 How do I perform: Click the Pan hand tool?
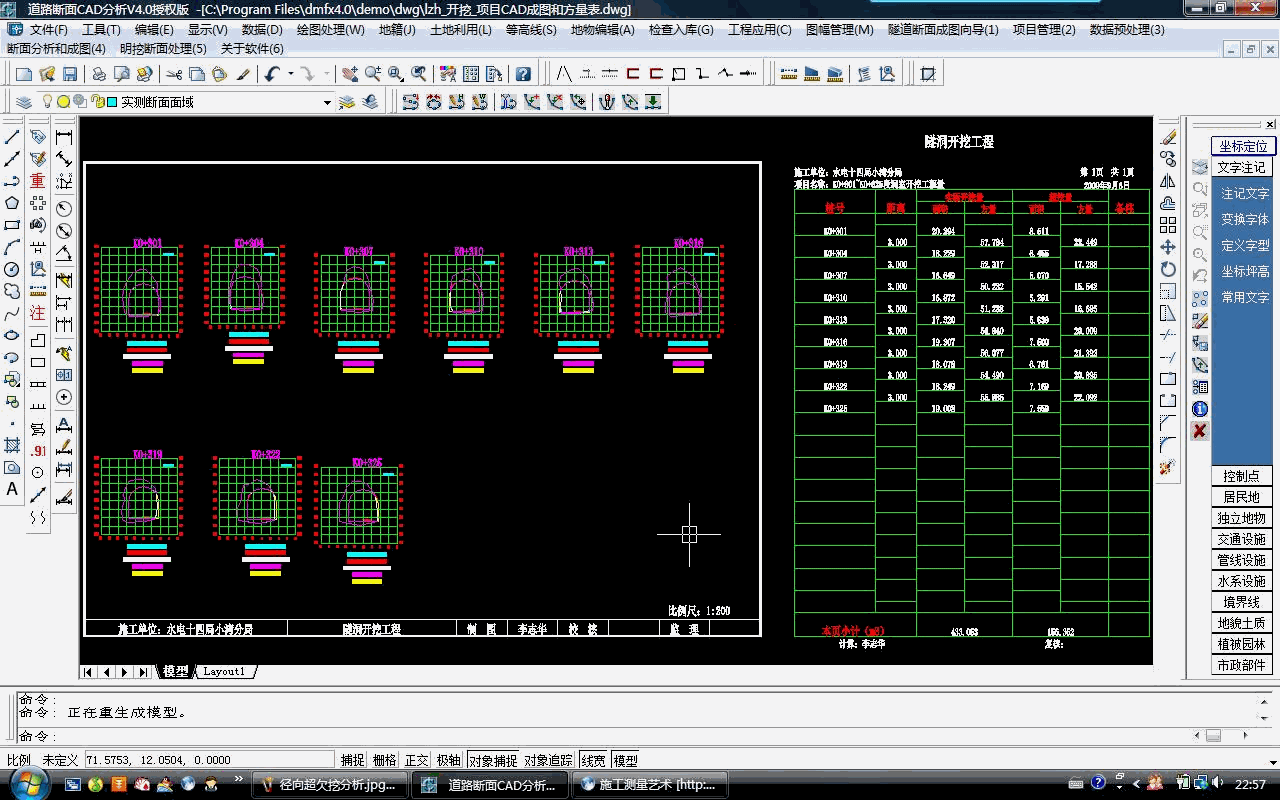pyautogui.click(x=348, y=74)
